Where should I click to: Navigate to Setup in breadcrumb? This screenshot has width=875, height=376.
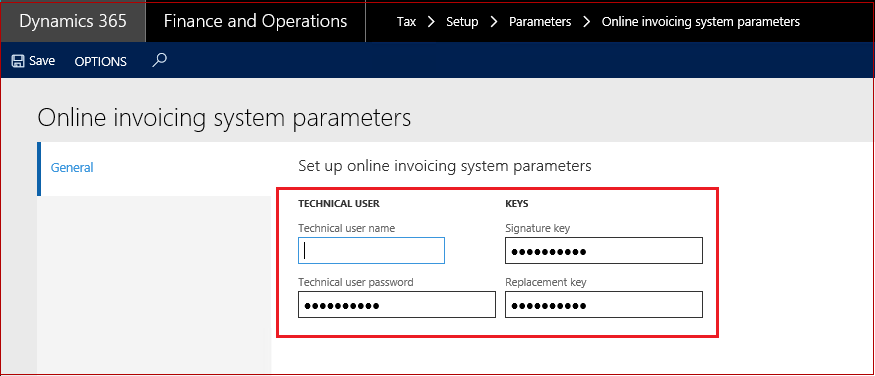tap(462, 22)
